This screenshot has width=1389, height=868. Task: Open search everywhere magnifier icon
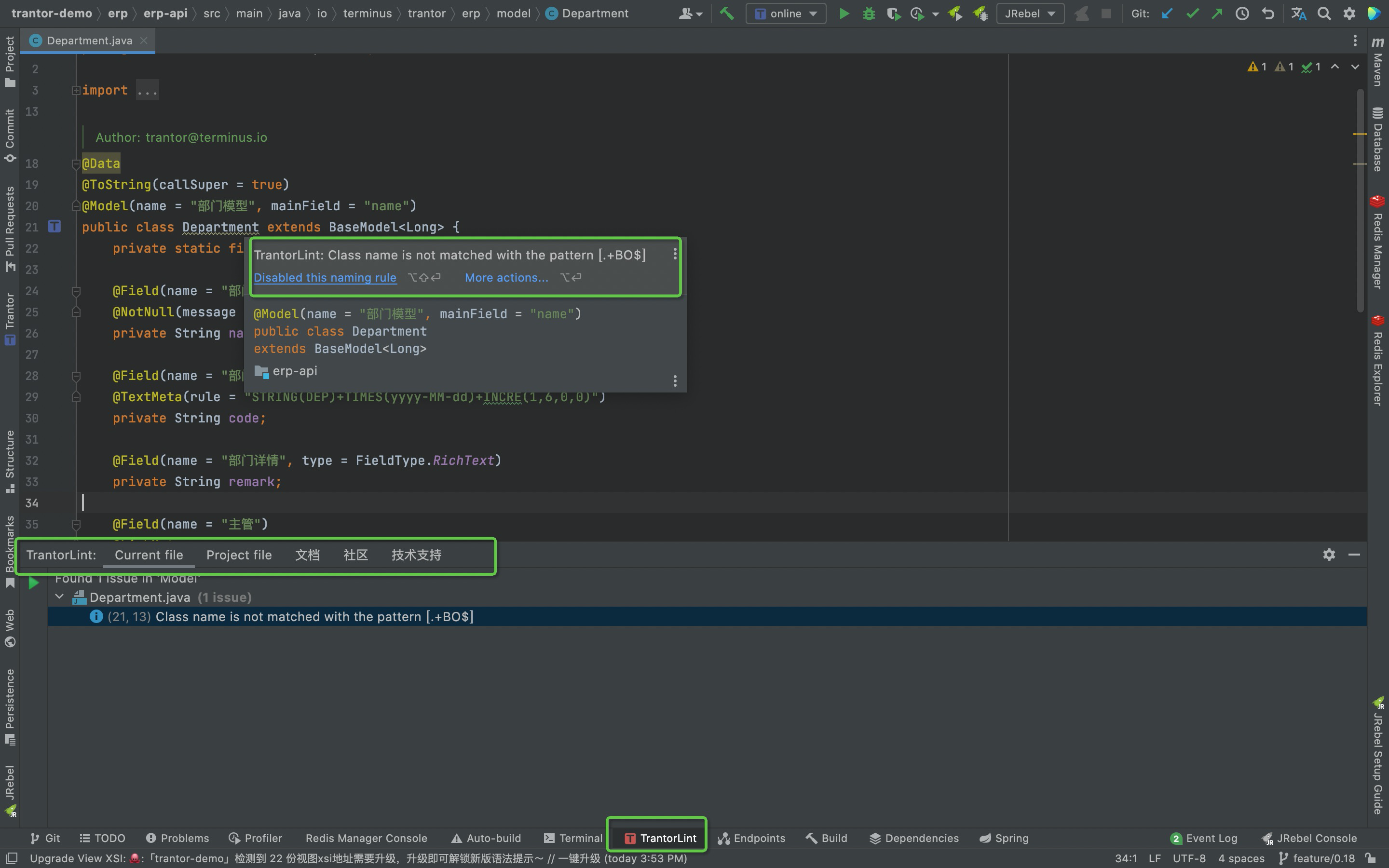coord(1324,13)
